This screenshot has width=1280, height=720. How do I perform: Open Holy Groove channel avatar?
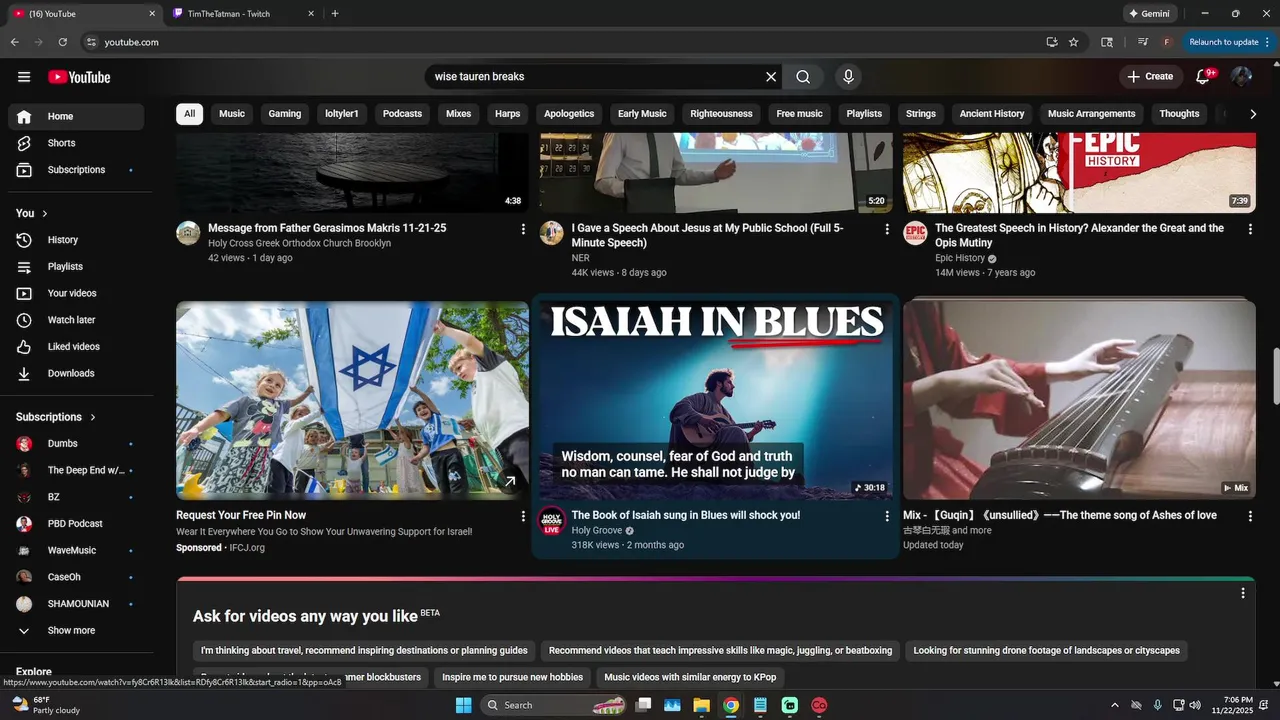[x=552, y=520]
